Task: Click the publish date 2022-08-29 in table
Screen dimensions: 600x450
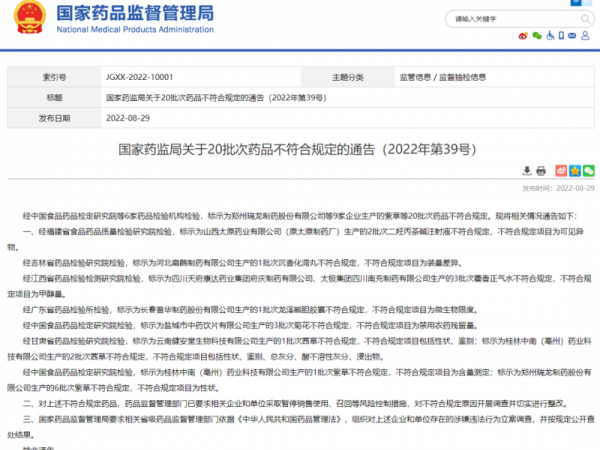Action: click(128, 116)
